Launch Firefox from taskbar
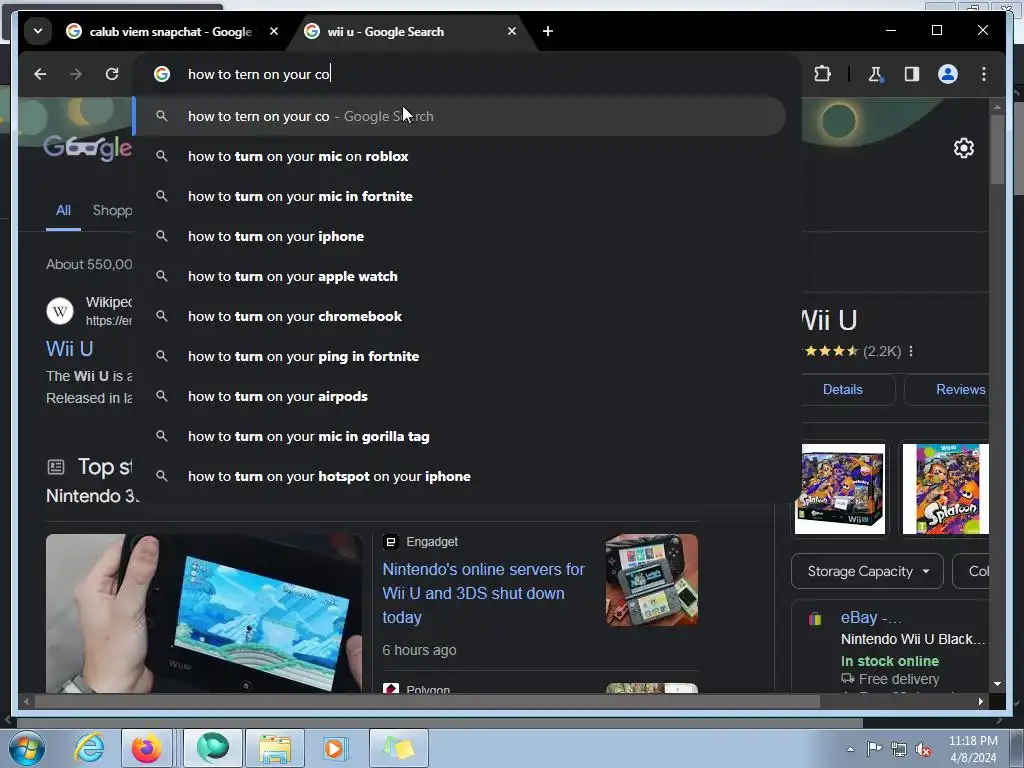1024x768 pixels. tap(146, 748)
